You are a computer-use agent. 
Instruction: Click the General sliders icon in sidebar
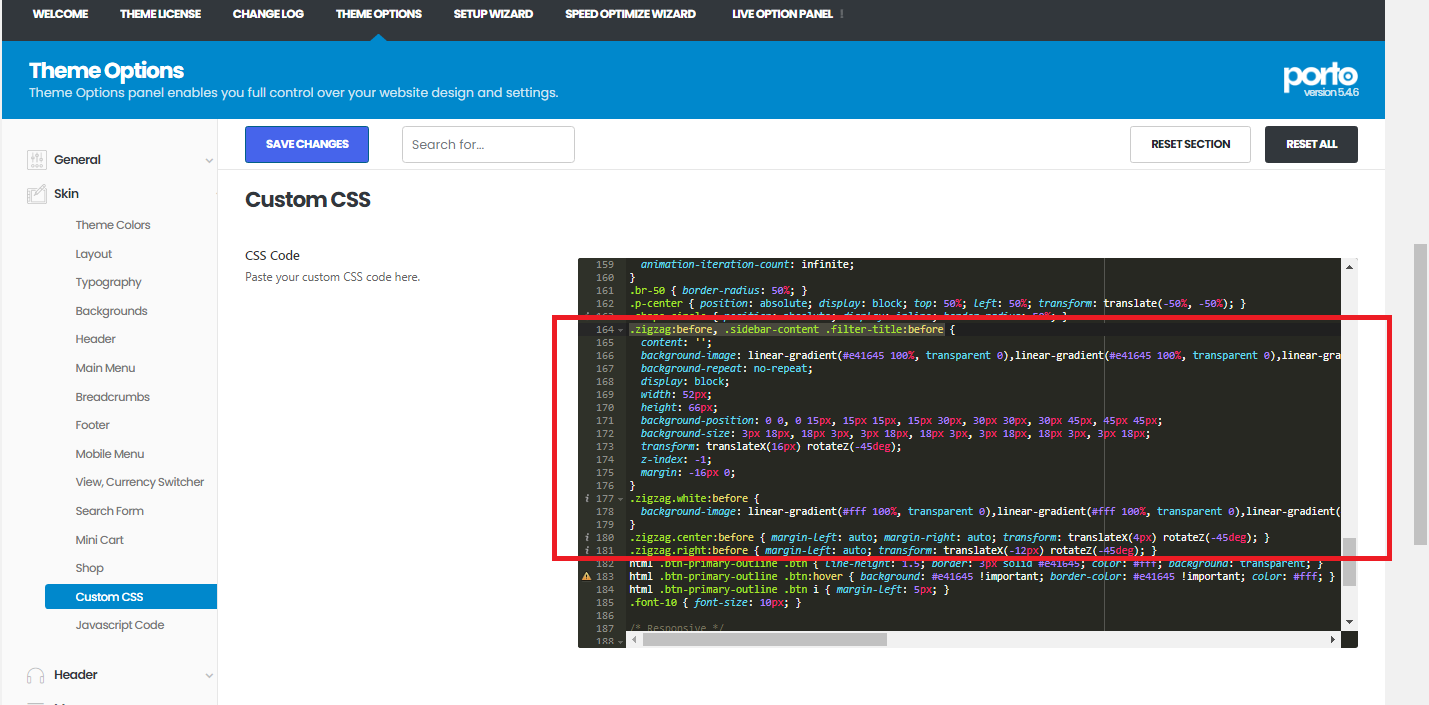click(x=37, y=160)
